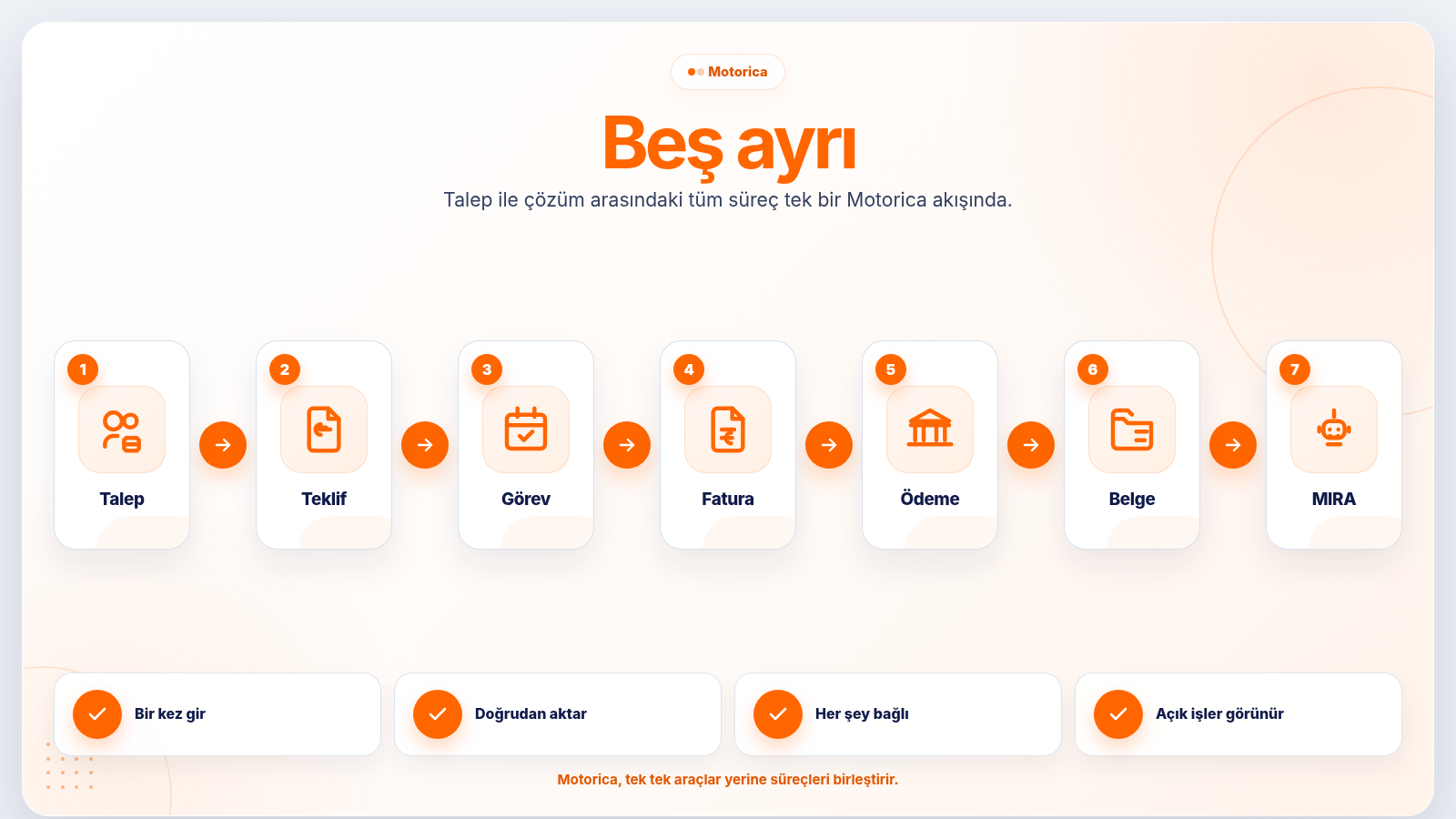This screenshot has width=1456, height=819.
Task: Click the arrow between Ödeme and Belge
Action: pos(1031,445)
